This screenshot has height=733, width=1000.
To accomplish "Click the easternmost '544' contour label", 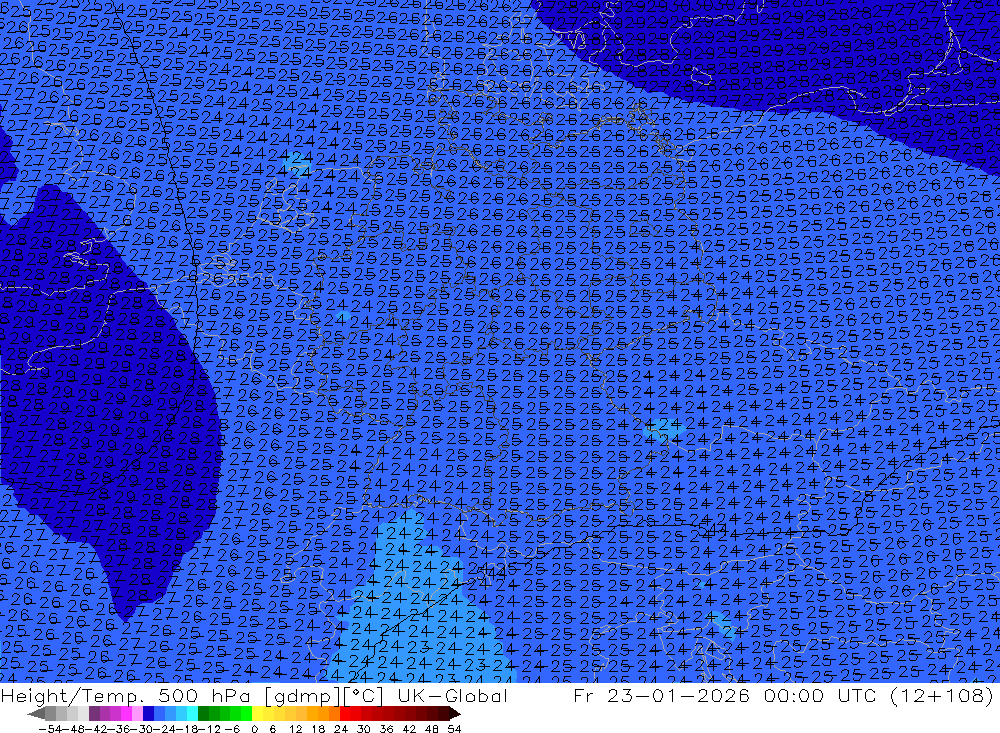I will 713,529.
